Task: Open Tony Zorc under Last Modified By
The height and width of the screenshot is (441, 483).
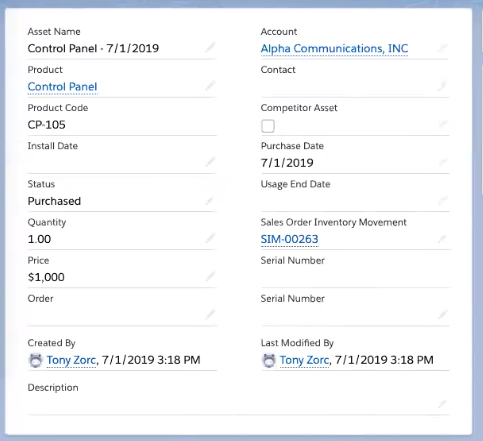Action: (x=304, y=360)
